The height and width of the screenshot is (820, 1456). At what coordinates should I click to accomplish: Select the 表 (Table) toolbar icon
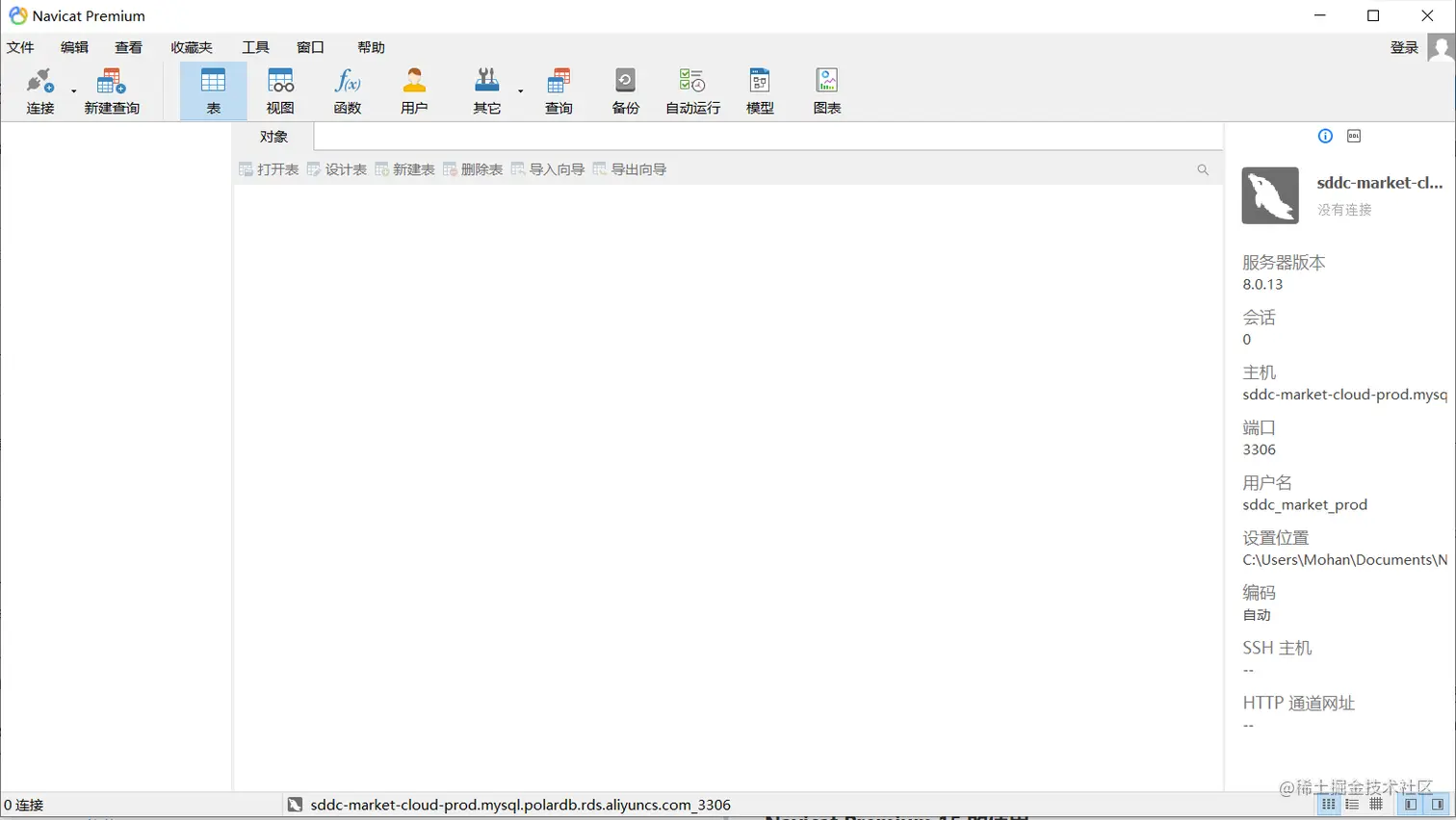tap(213, 91)
